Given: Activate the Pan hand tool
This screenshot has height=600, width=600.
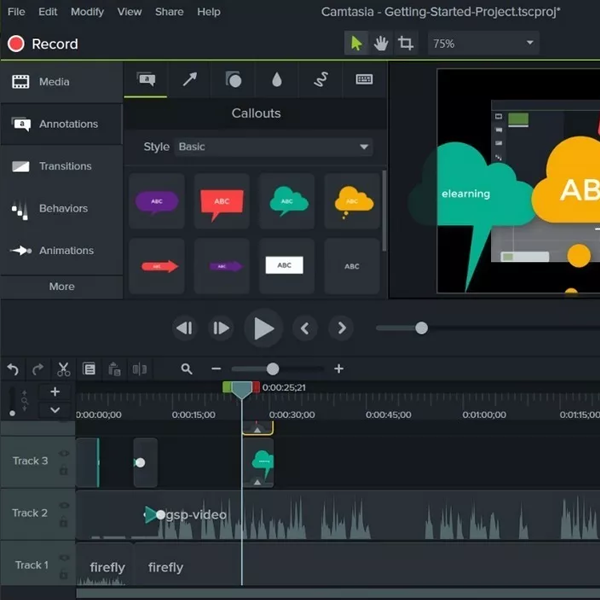Looking at the screenshot, I should click(x=381, y=43).
